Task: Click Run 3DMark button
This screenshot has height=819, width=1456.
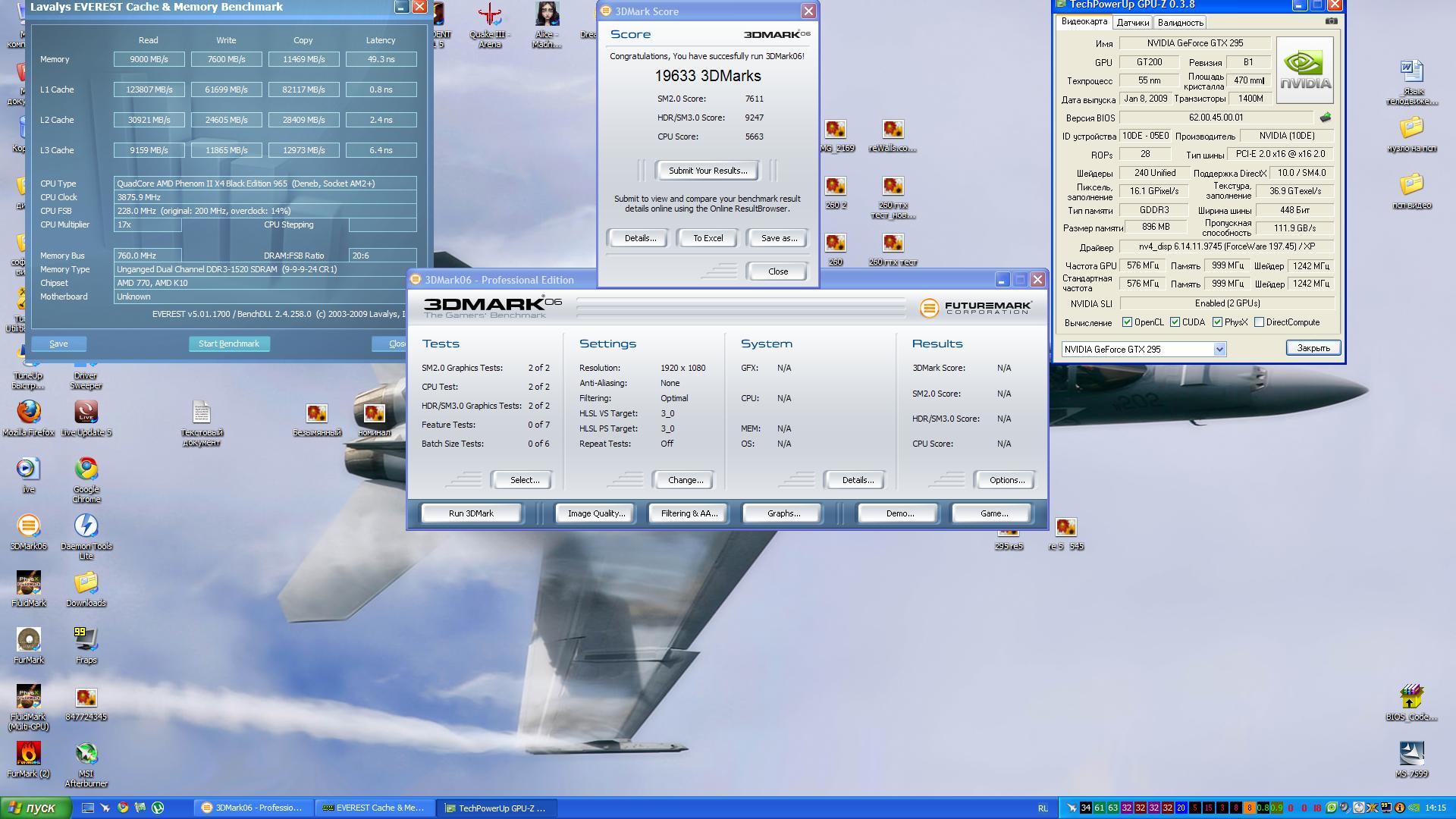Action: pos(471,513)
